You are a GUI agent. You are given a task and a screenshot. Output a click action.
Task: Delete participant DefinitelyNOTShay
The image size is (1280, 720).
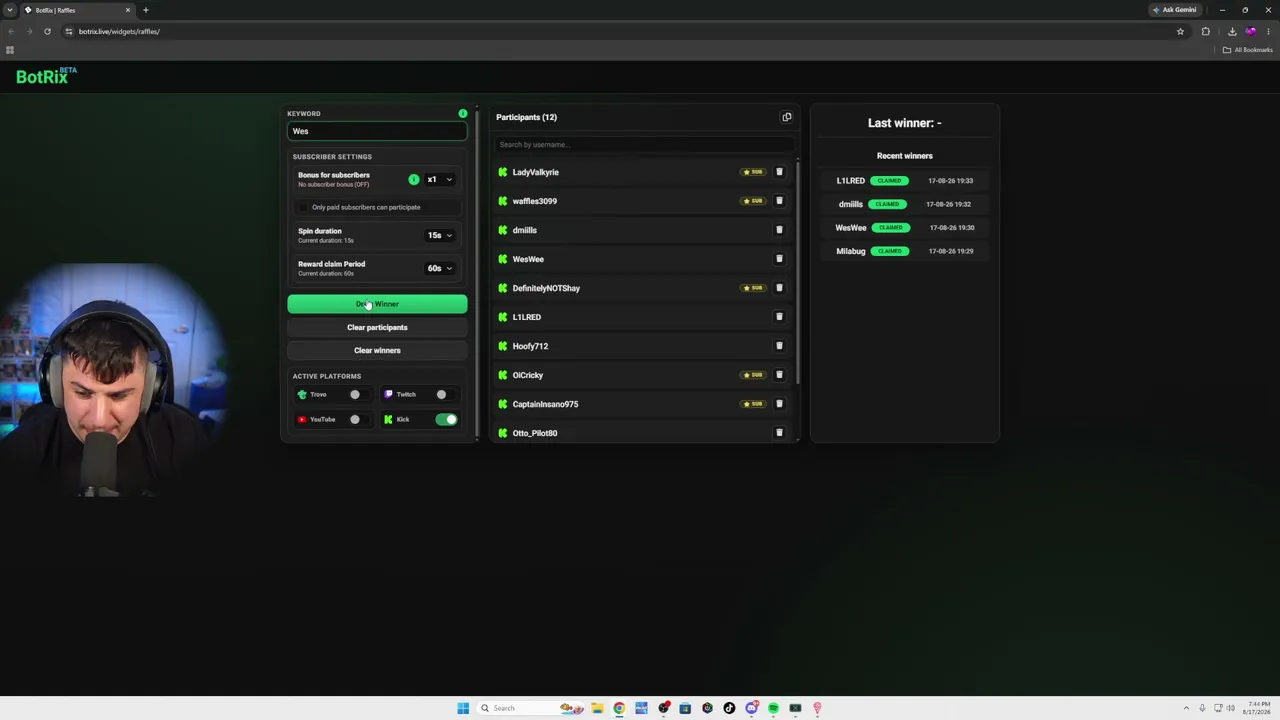point(779,288)
